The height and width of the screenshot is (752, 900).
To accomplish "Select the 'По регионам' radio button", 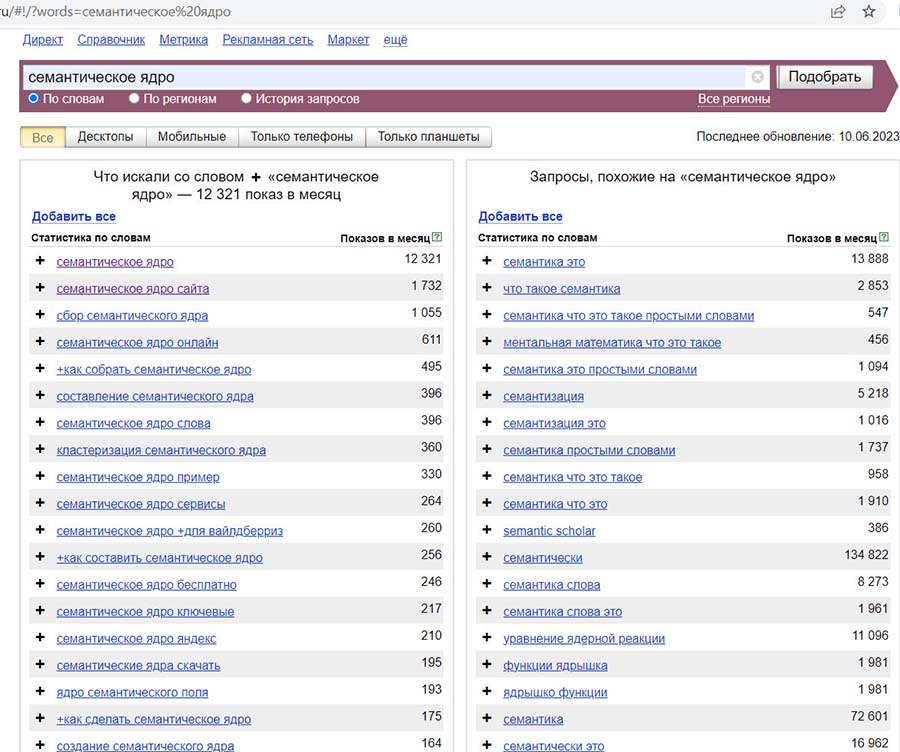I will coord(134,99).
